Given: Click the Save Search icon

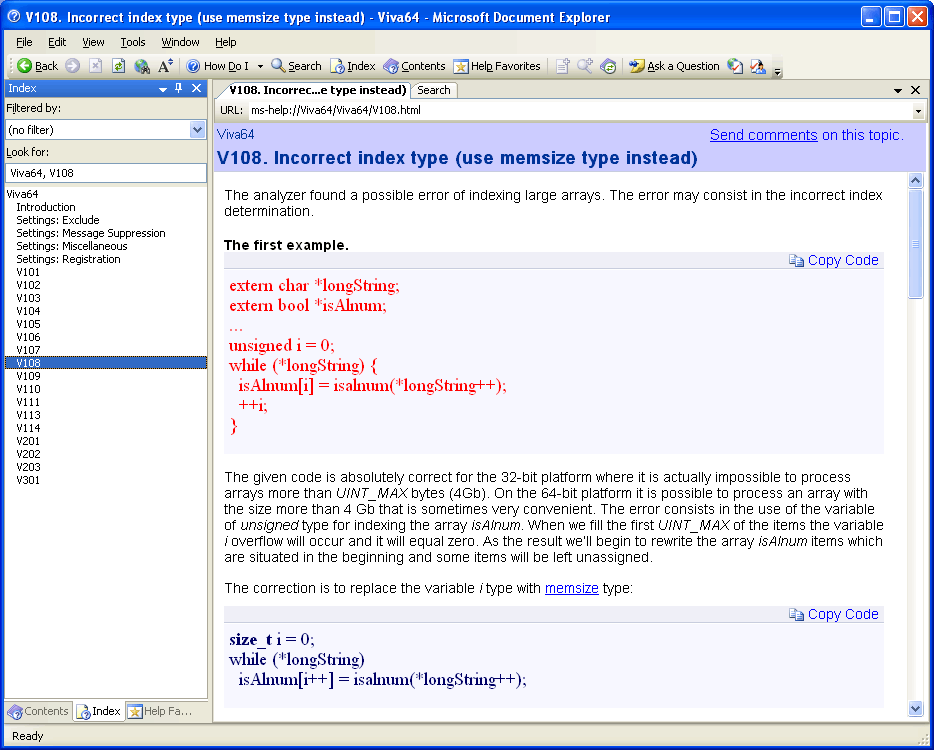Looking at the screenshot, I should pyautogui.click(x=585, y=66).
